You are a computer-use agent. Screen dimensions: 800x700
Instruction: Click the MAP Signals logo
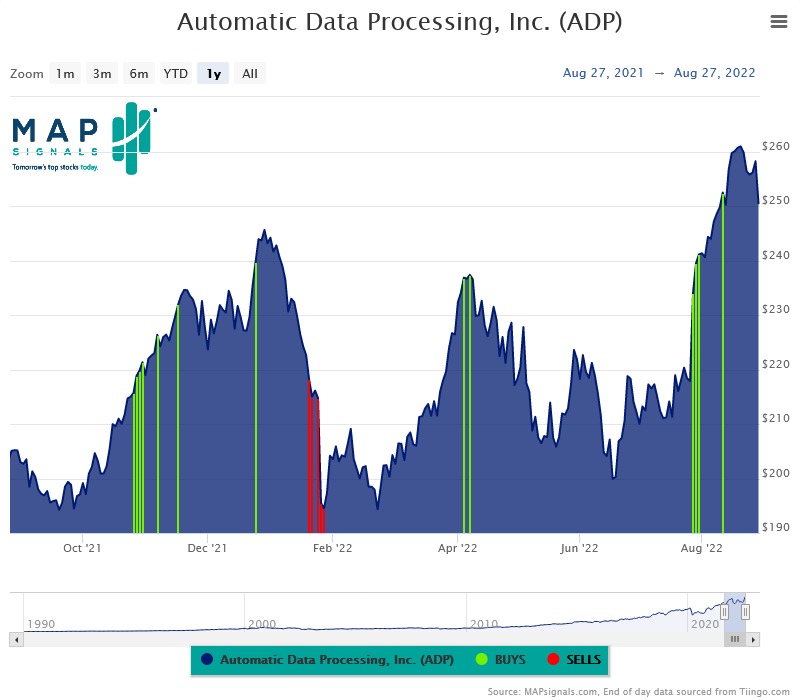tap(78, 138)
